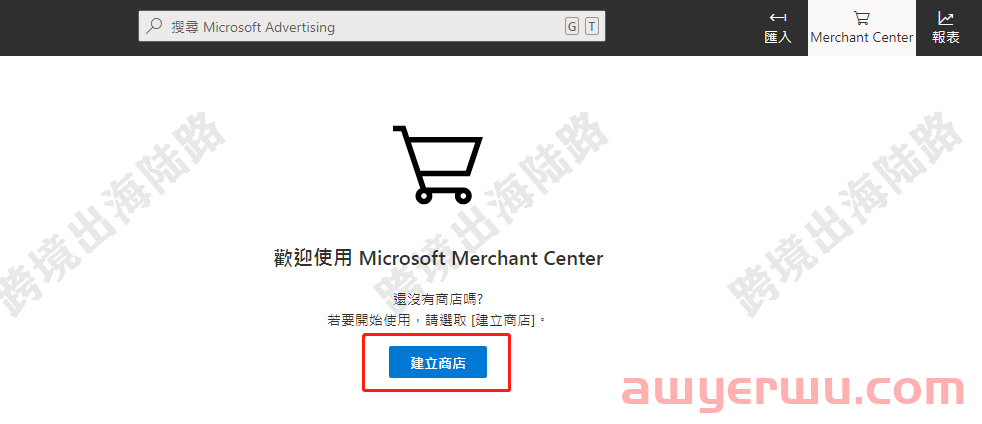Image resolution: width=982 pixels, height=424 pixels.
Task: Click the middle 跨境出海陆路 watermark
Action: 492,213
